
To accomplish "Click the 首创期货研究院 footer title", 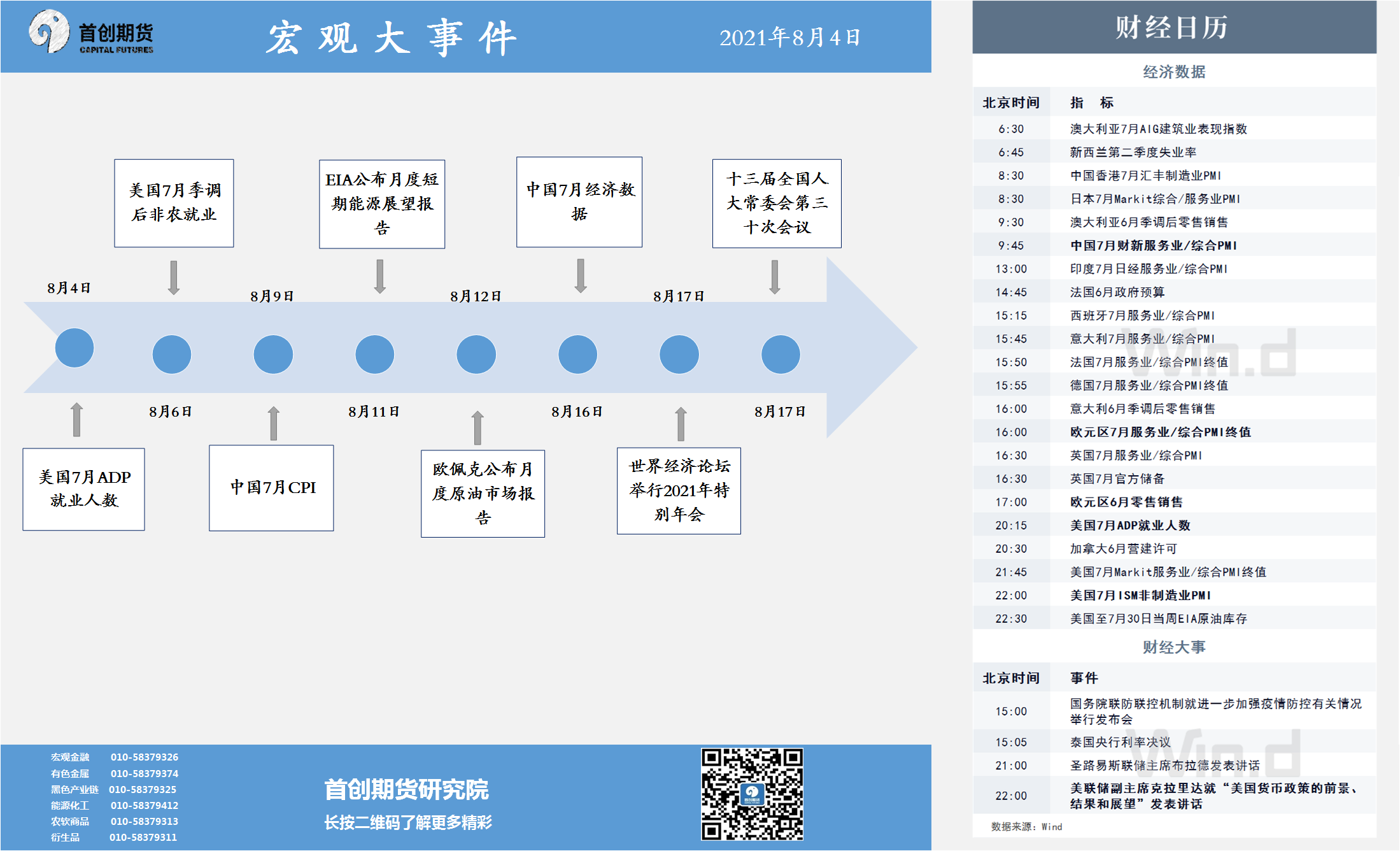I will tap(406, 790).
